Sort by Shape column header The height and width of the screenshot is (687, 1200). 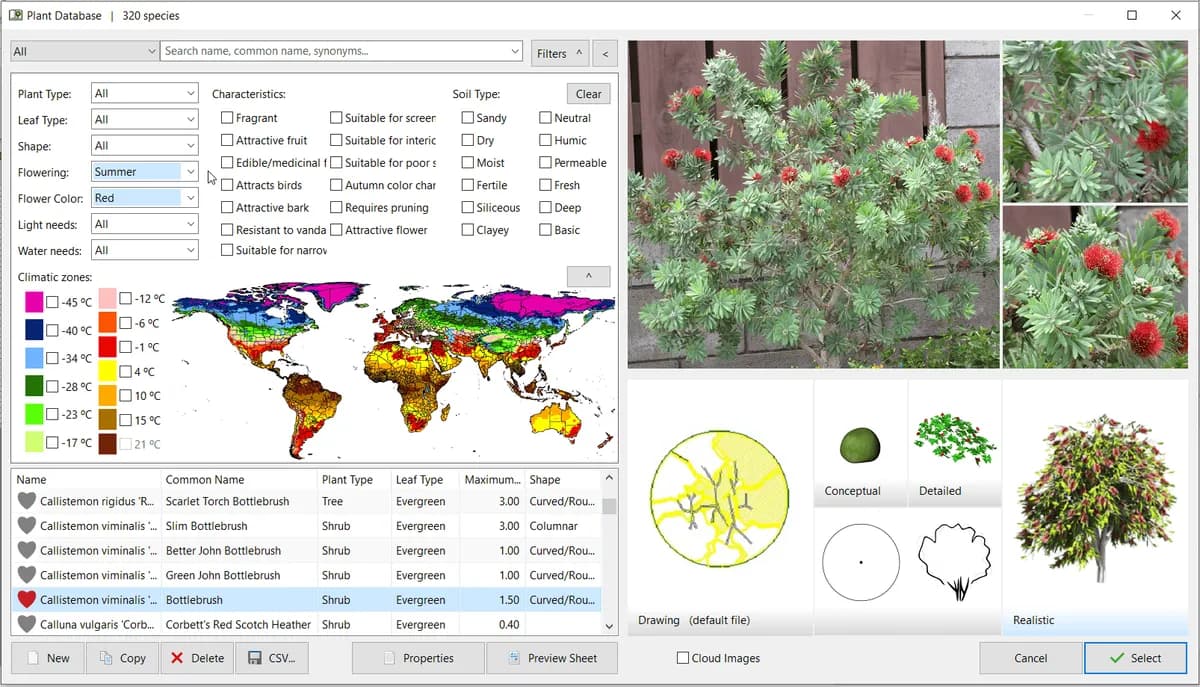coord(562,479)
